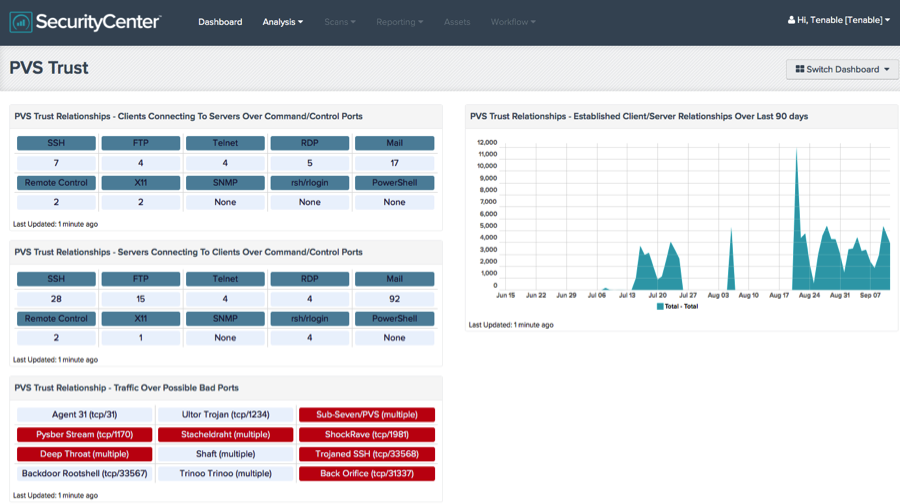
Task: Click the Established Client/Server Relationships chart title
Action: 639,117
